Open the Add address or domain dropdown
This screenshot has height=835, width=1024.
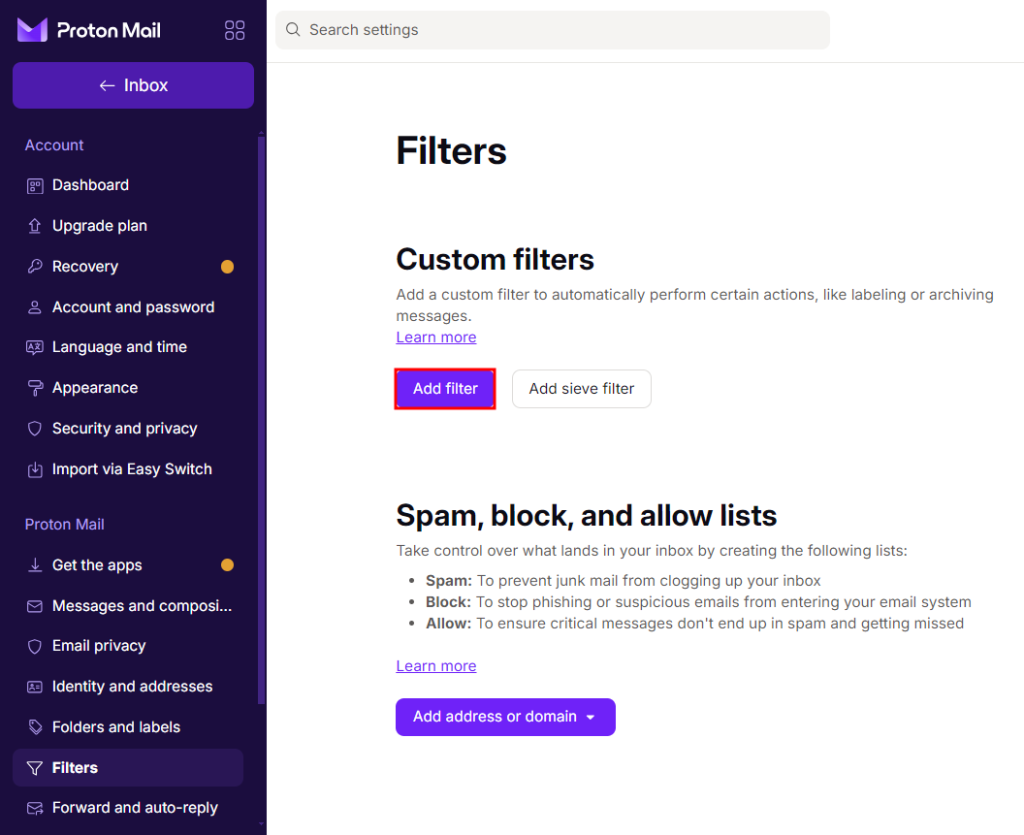[x=505, y=717]
